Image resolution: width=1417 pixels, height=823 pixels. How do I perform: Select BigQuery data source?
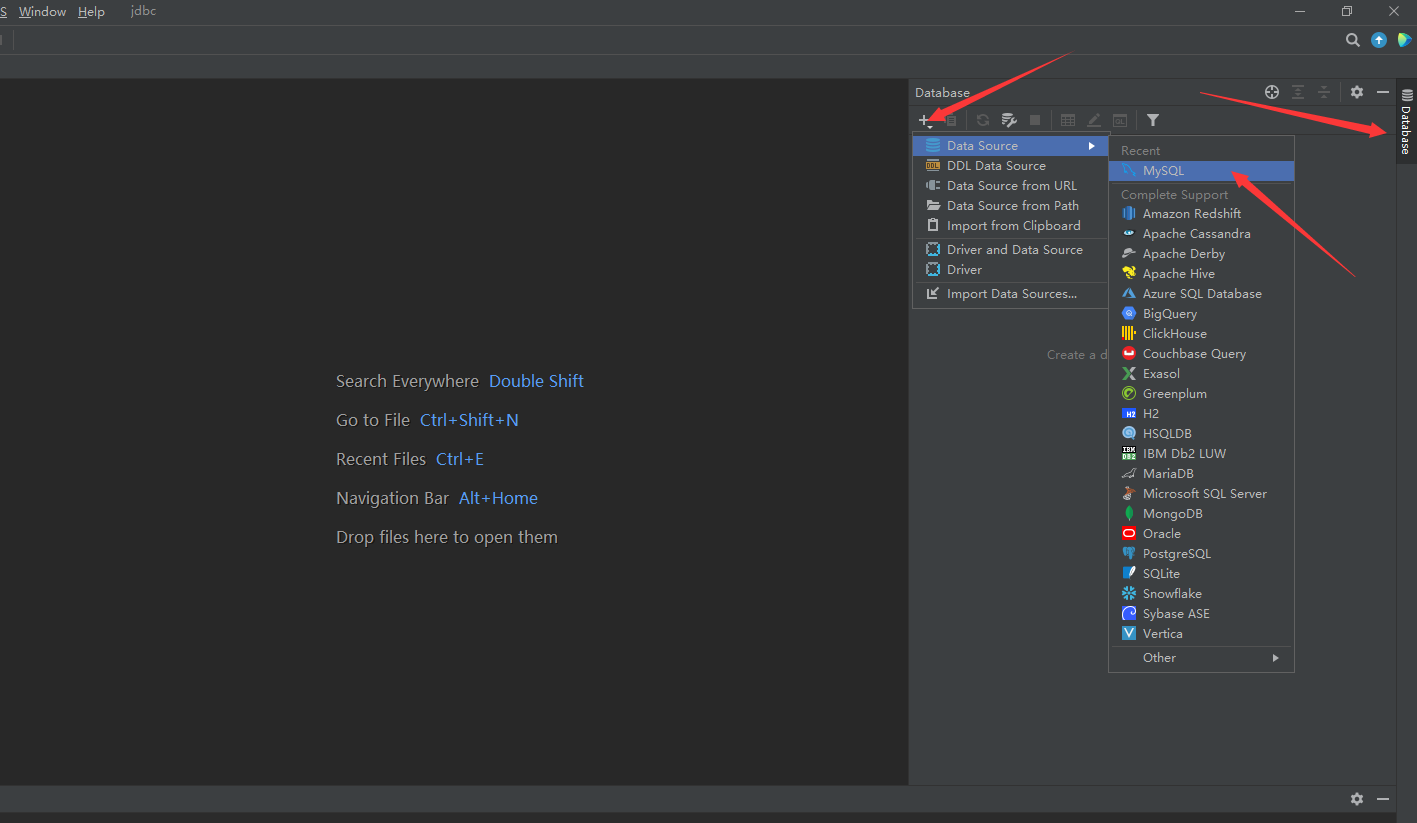[x=1201, y=314]
